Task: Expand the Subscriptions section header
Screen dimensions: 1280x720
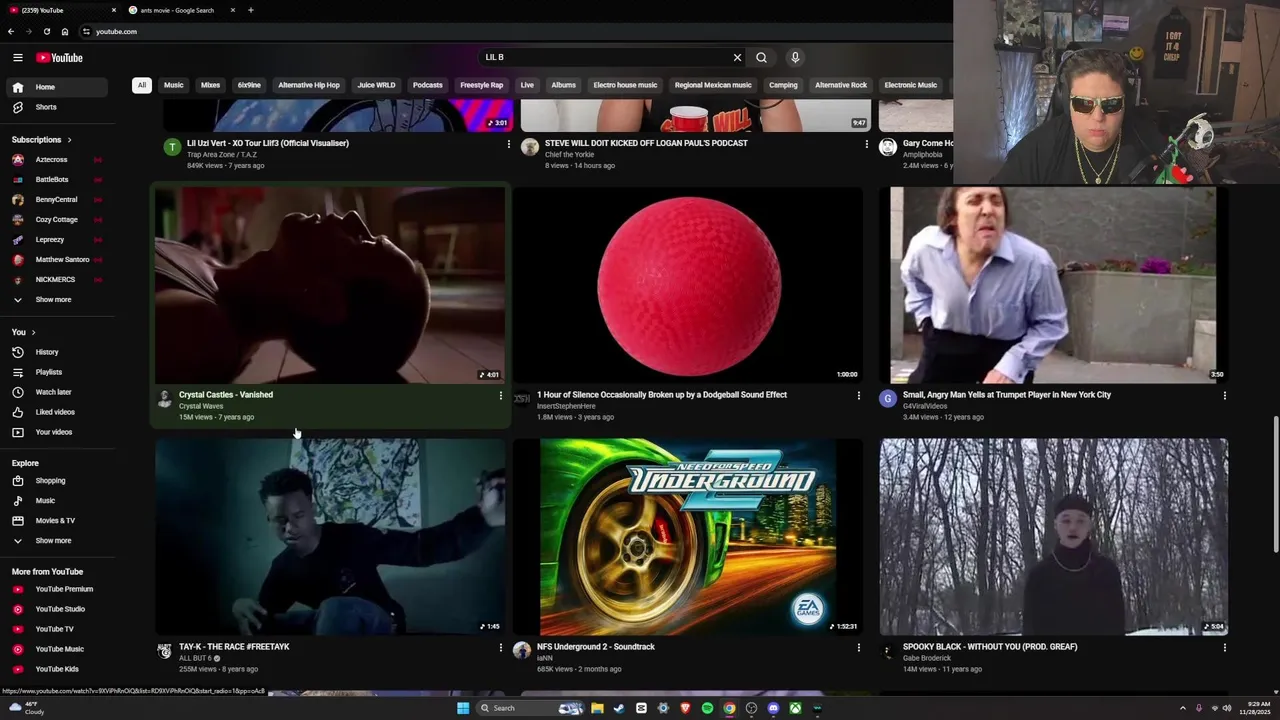Action: point(41,140)
